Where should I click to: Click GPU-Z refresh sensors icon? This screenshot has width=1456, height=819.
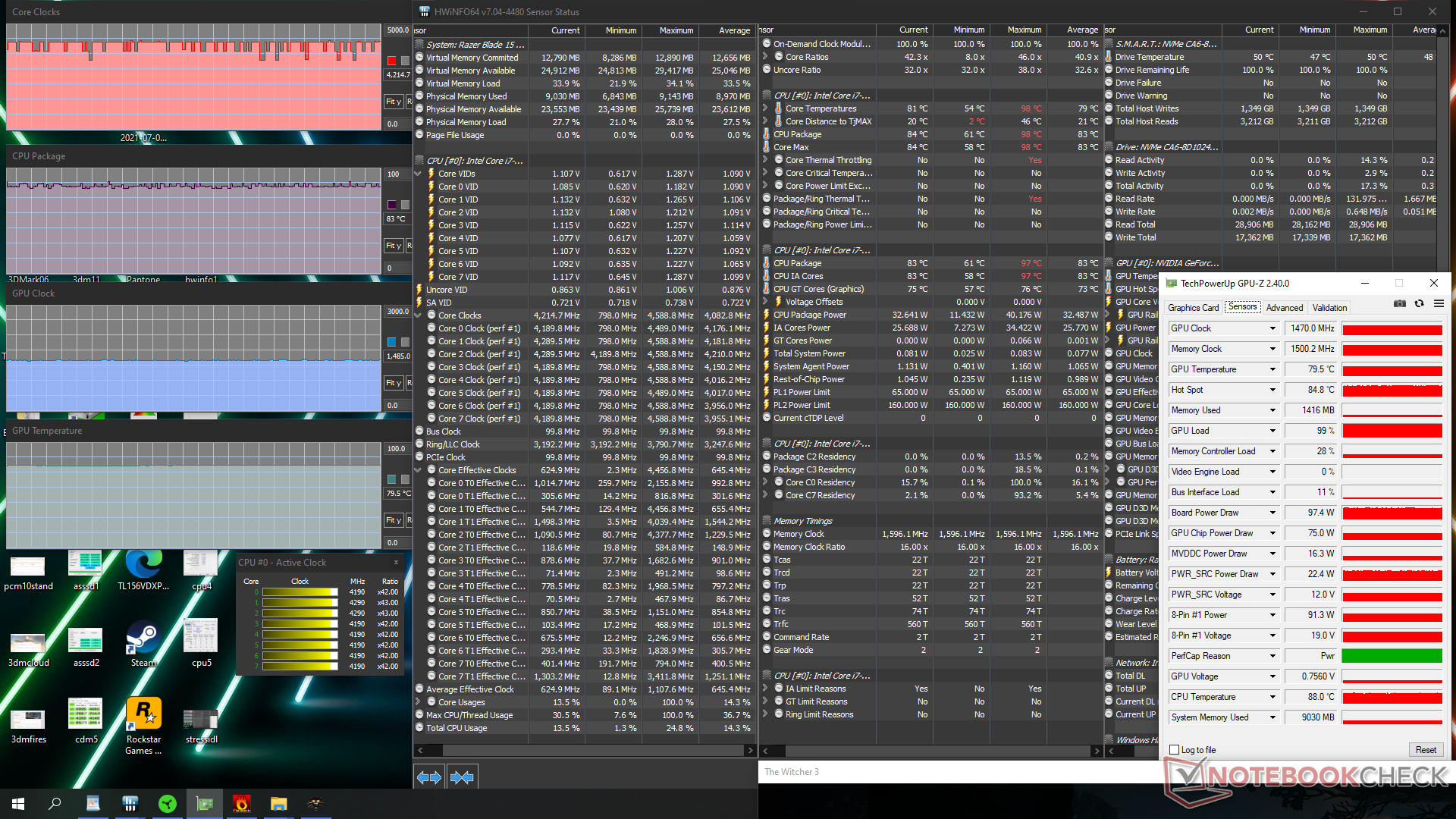pyautogui.click(x=1419, y=303)
